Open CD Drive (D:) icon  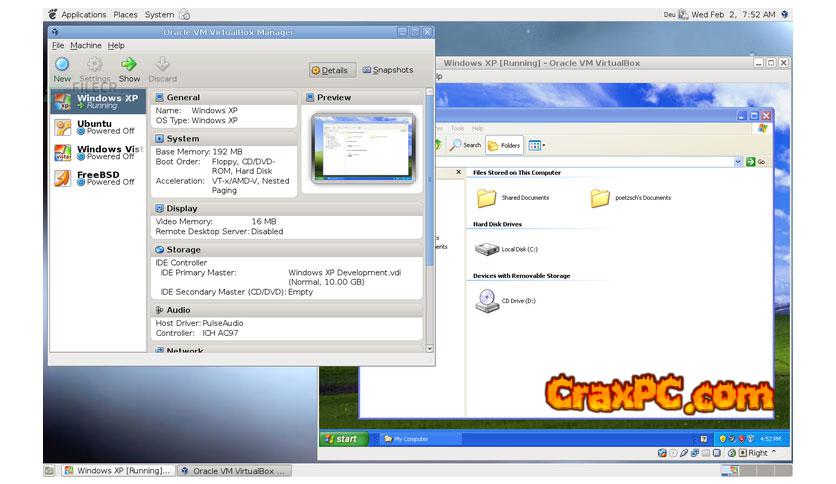485,299
